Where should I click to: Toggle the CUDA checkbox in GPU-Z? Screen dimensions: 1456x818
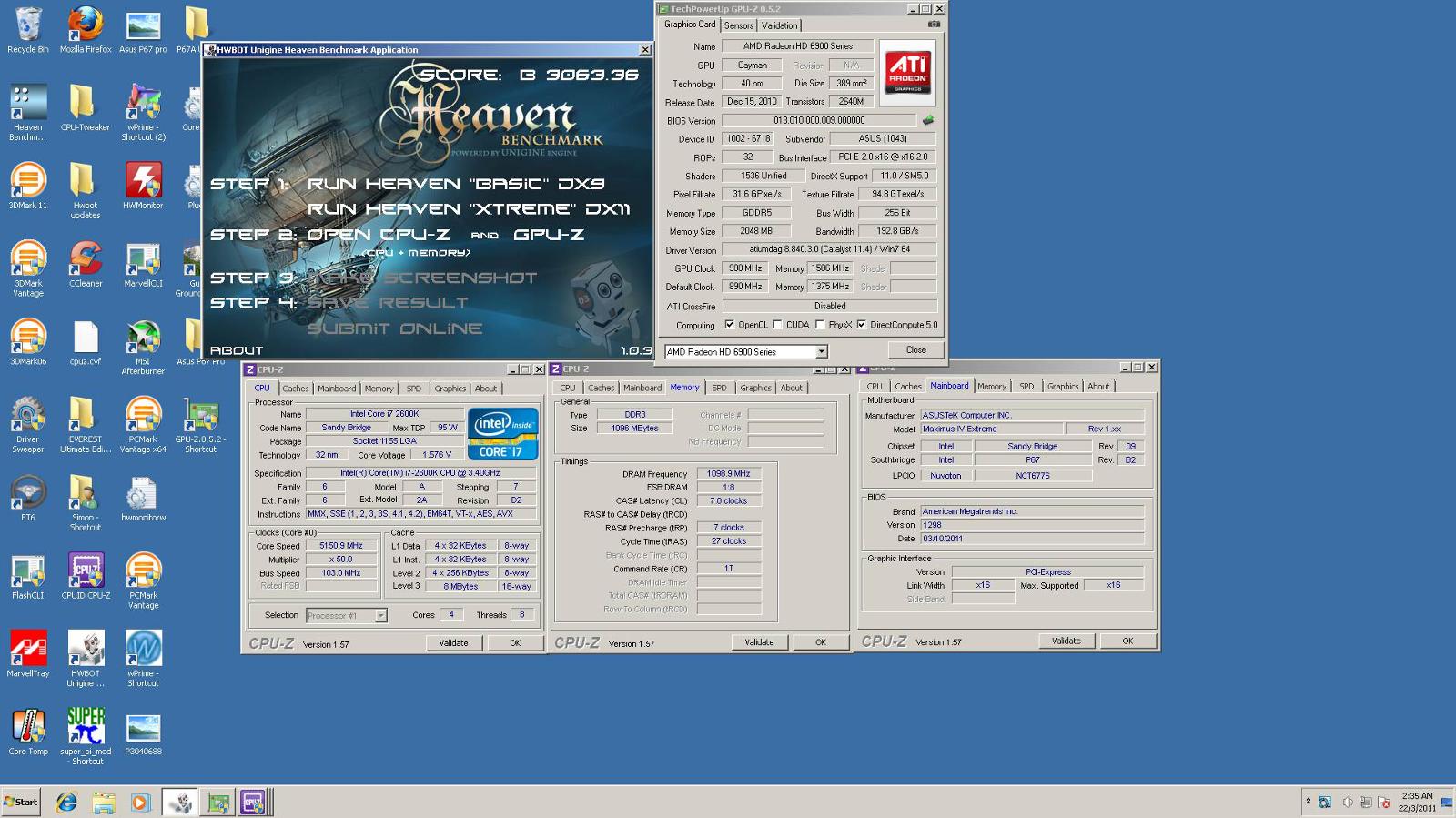coord(777,325)
